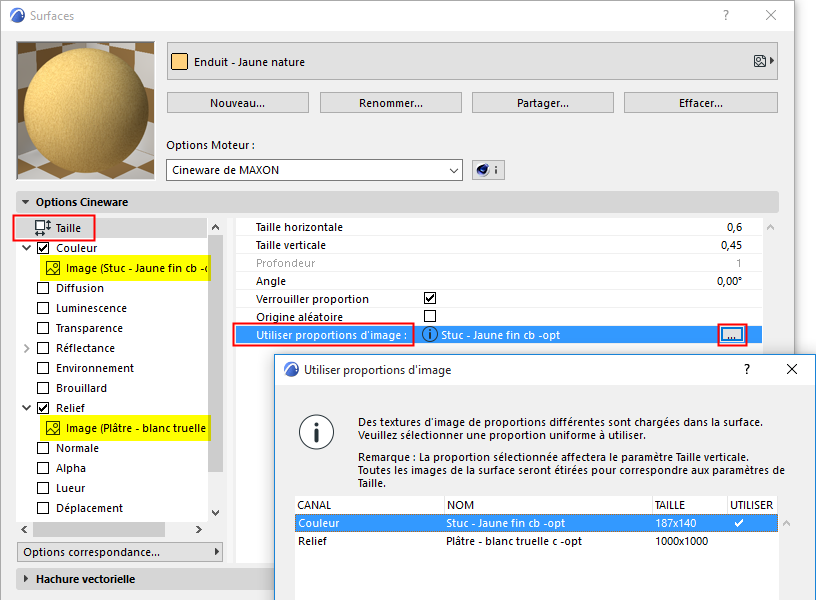Image resolution: width=816 pixels, height=600 pixels.
Task: Open Options correspondance menu button
Action: 120,552
